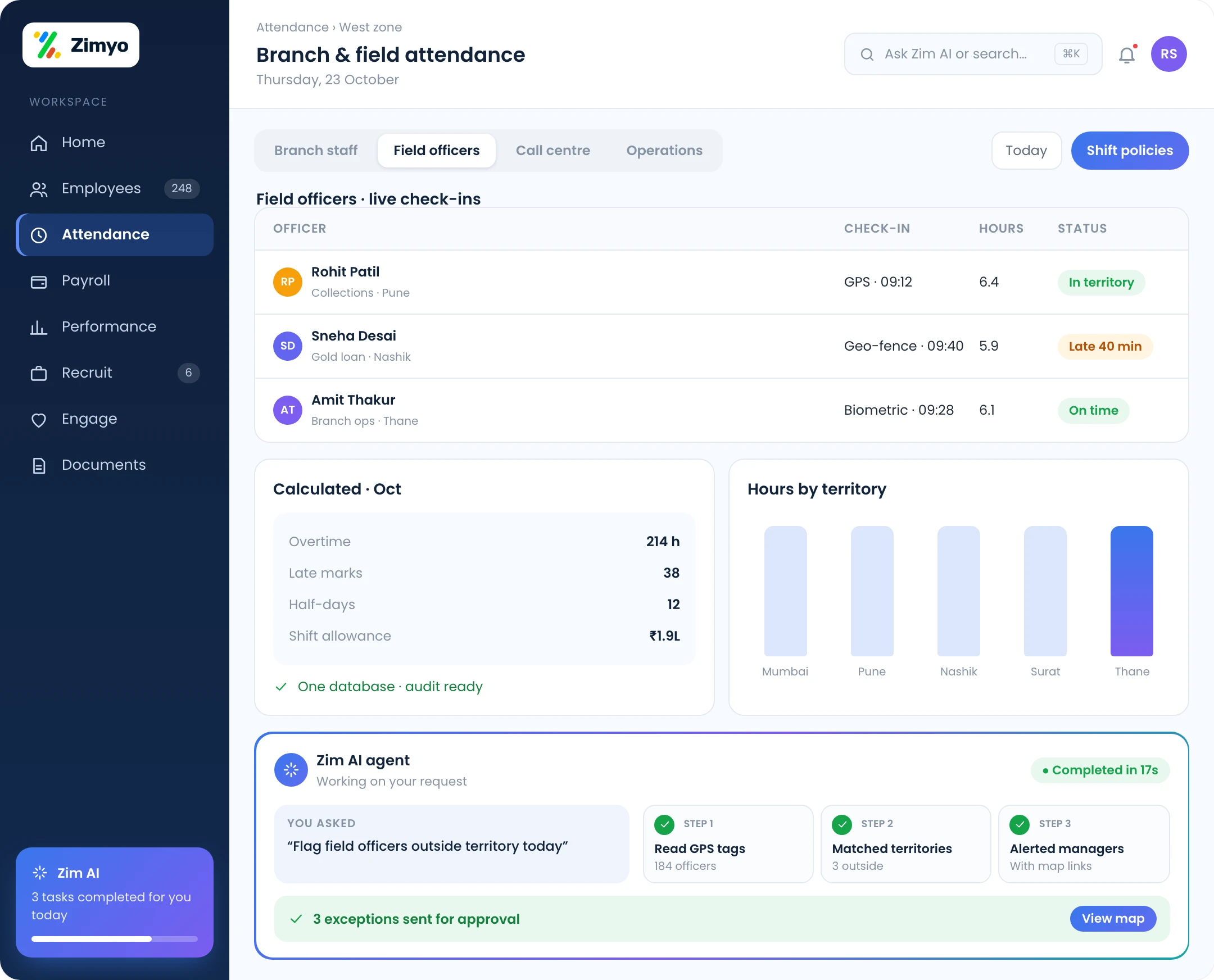
Task: Click the 'Late 40 min' status badge
Action: click(1105, 346)
